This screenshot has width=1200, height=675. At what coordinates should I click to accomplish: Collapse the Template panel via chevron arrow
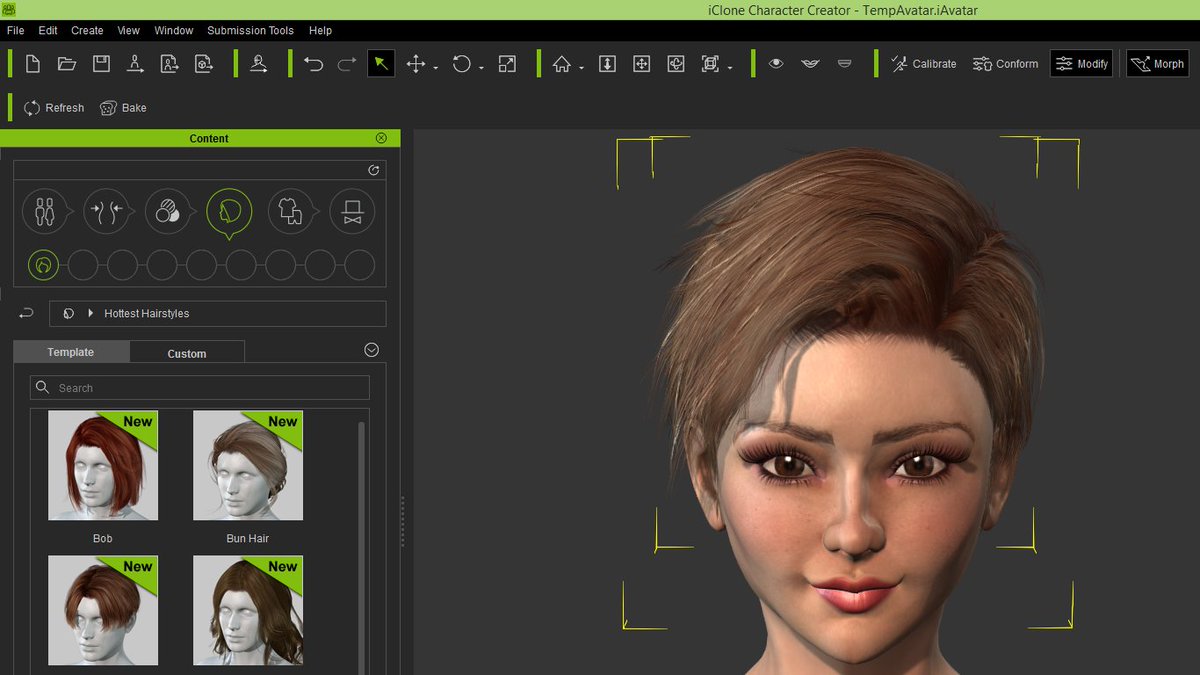pyautogui.click(x=370, y=350)
